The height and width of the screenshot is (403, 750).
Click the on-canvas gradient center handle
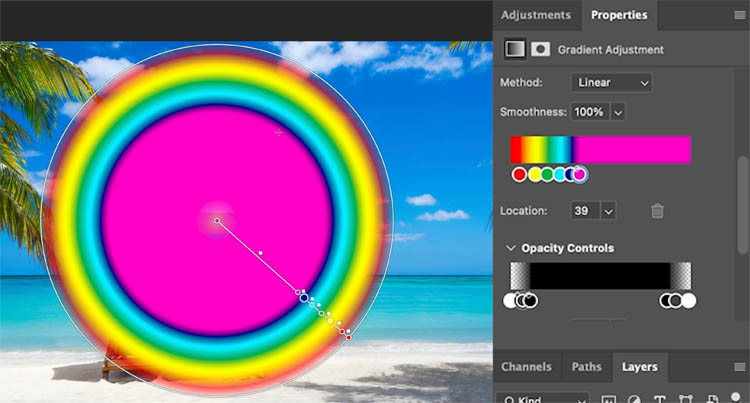217,220
